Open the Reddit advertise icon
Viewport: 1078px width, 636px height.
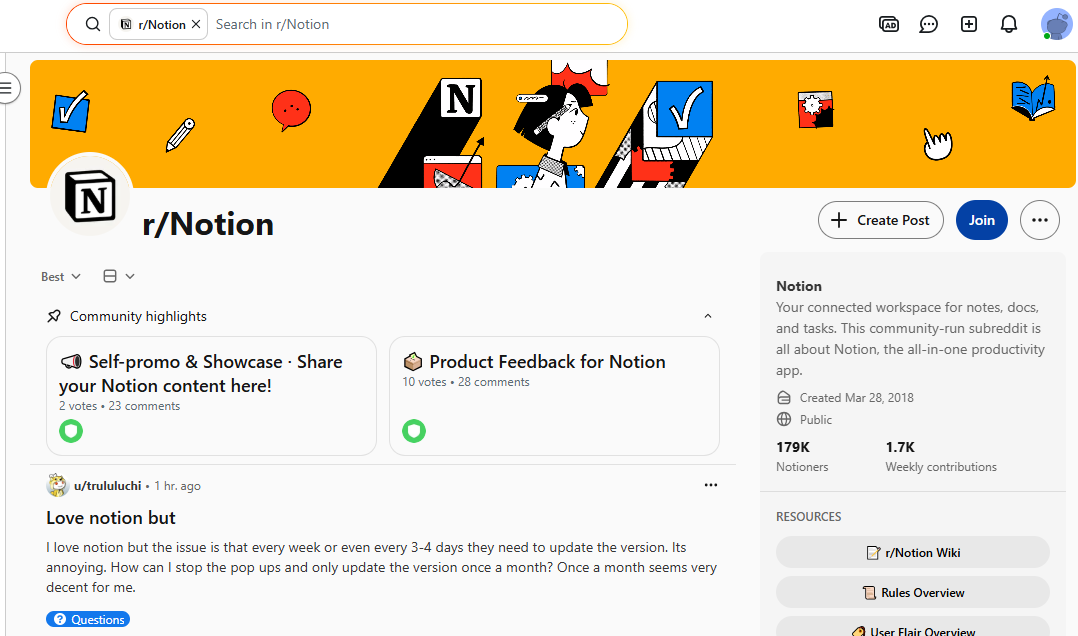coord(889,24)
